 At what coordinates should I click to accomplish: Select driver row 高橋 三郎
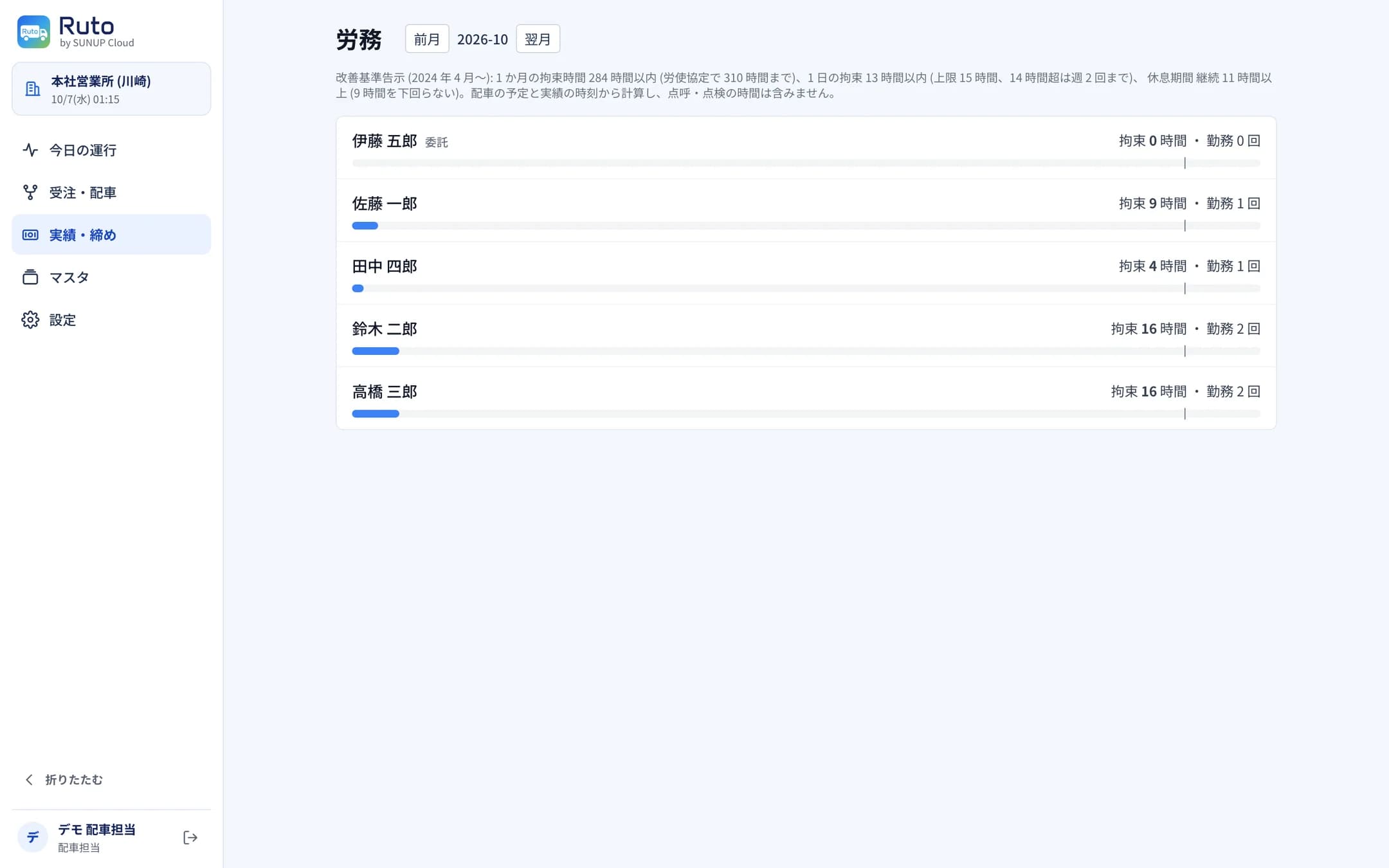pos(806,398)
